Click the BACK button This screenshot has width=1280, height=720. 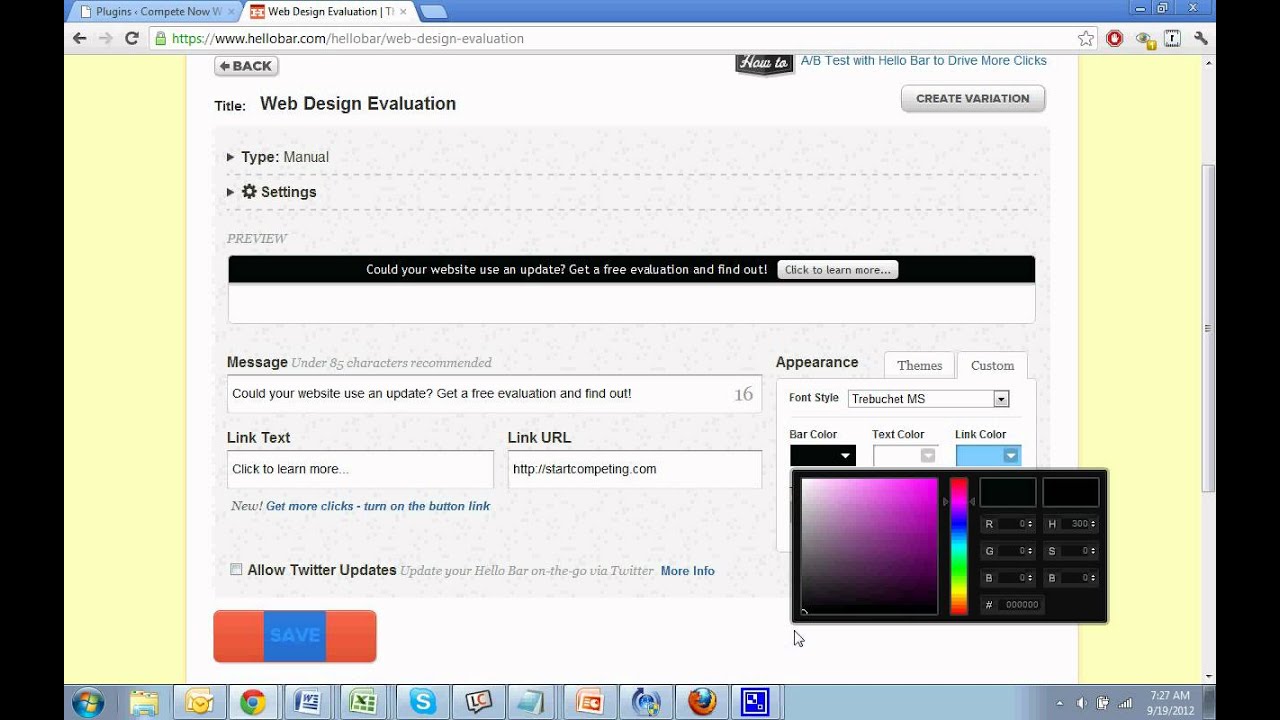tap(246, 66)
